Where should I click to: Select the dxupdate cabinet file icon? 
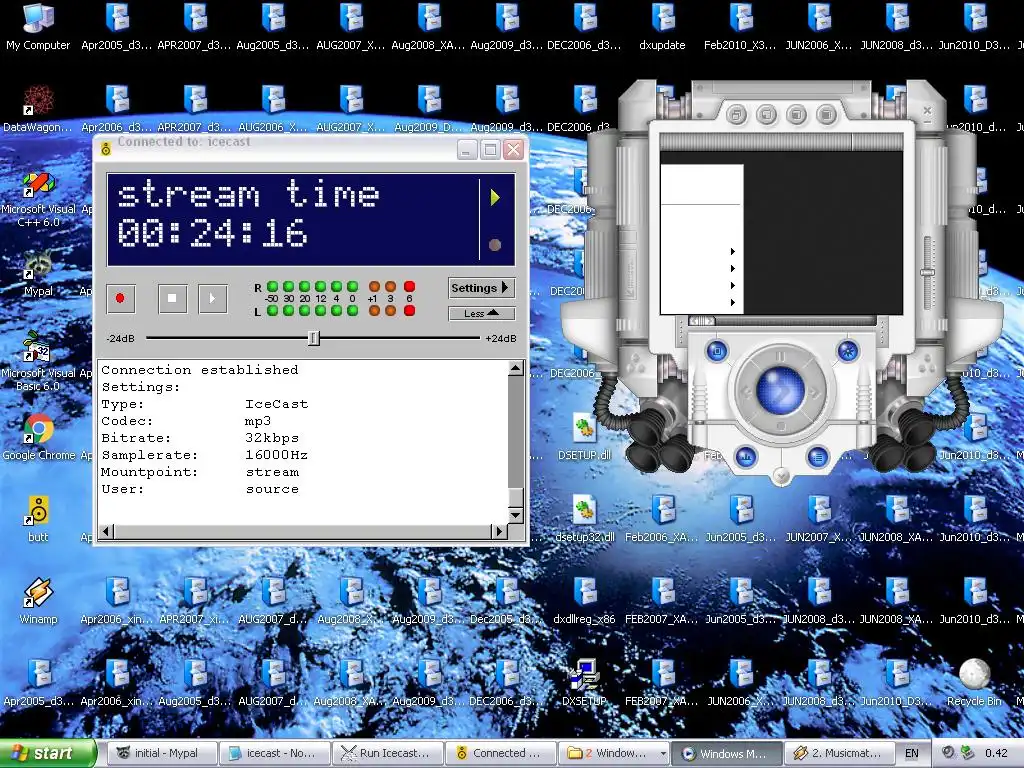point(662,26)
